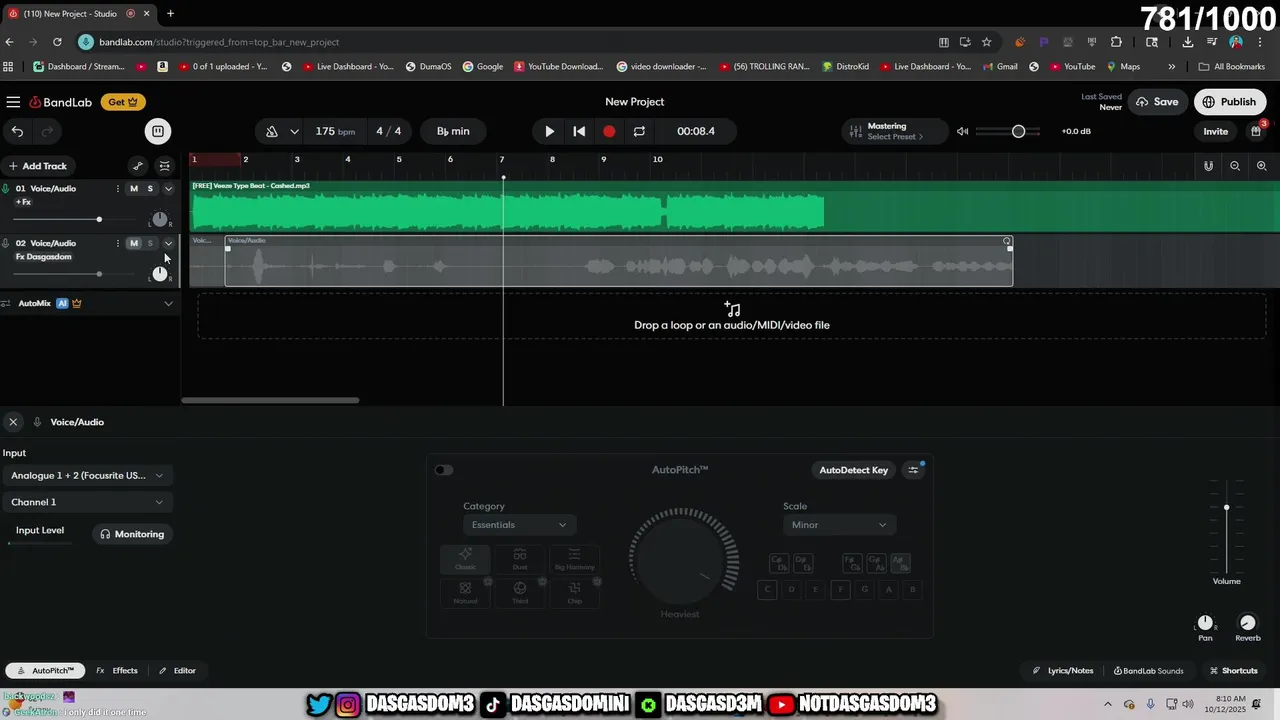The width and height of the screenshot is (1280, 720).
Task: Expand track 01 chevron
Action: point(168,189)
